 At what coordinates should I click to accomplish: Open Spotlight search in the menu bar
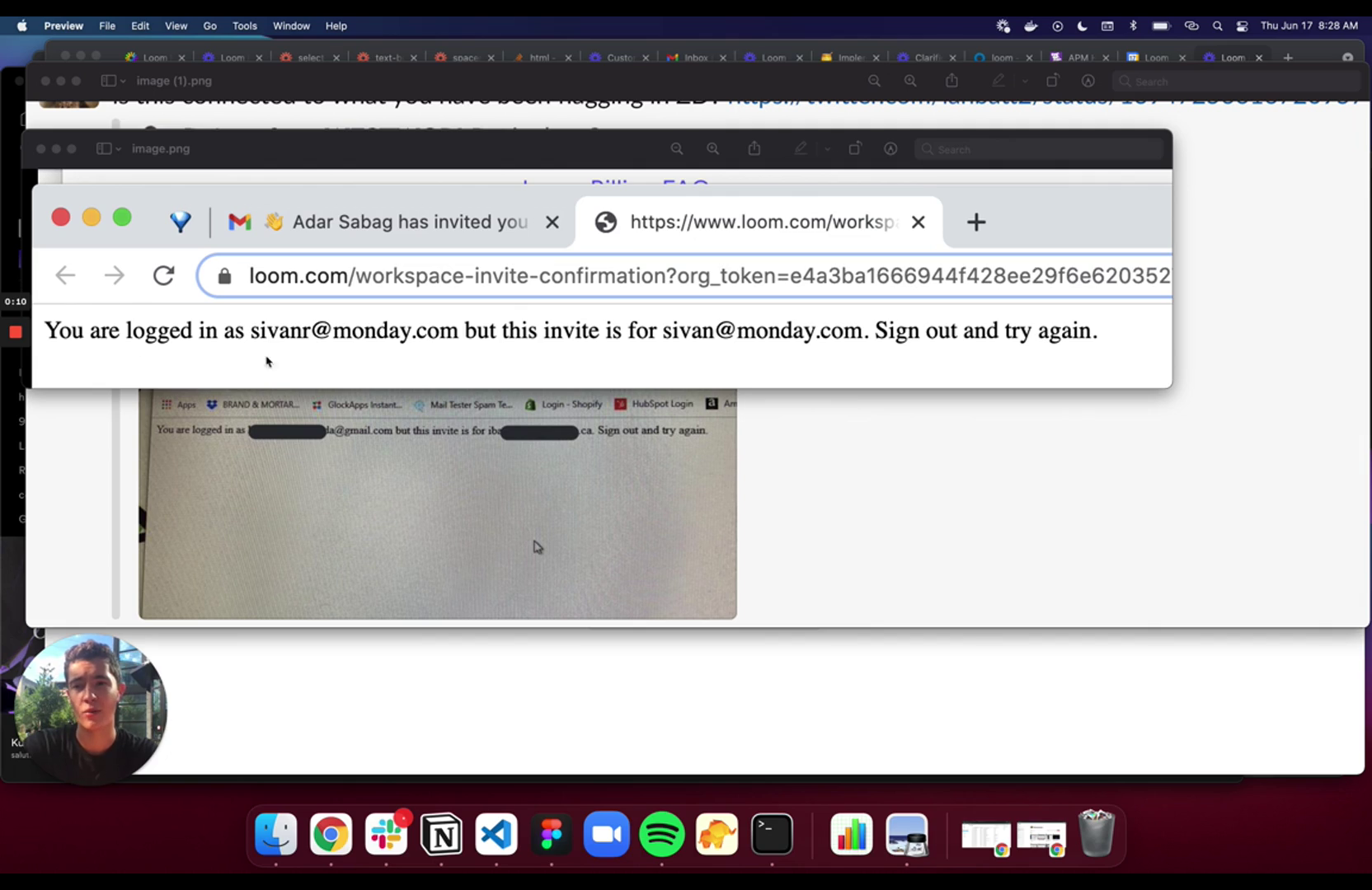1217,26
